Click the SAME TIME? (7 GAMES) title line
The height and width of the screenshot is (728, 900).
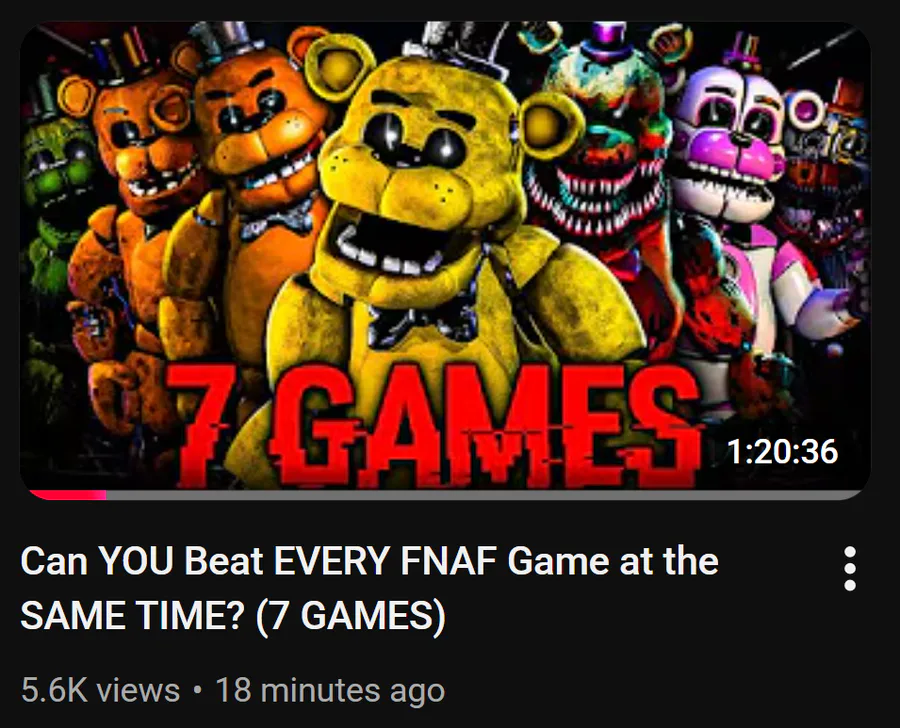pos(232,615)
